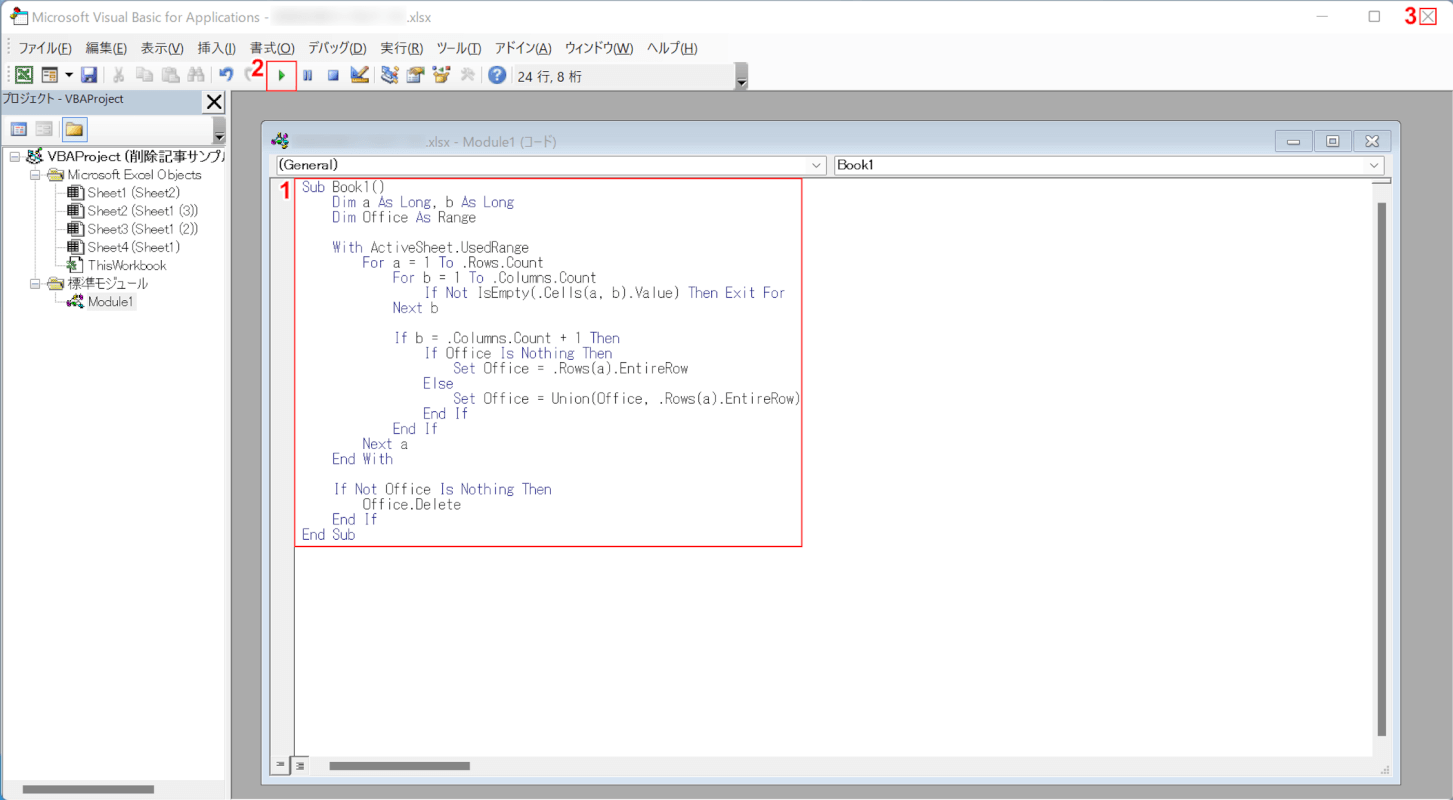Screen dimensions: 1453x800
Task: Select the VBAProject root label
Action: click(x=135, y=156)
